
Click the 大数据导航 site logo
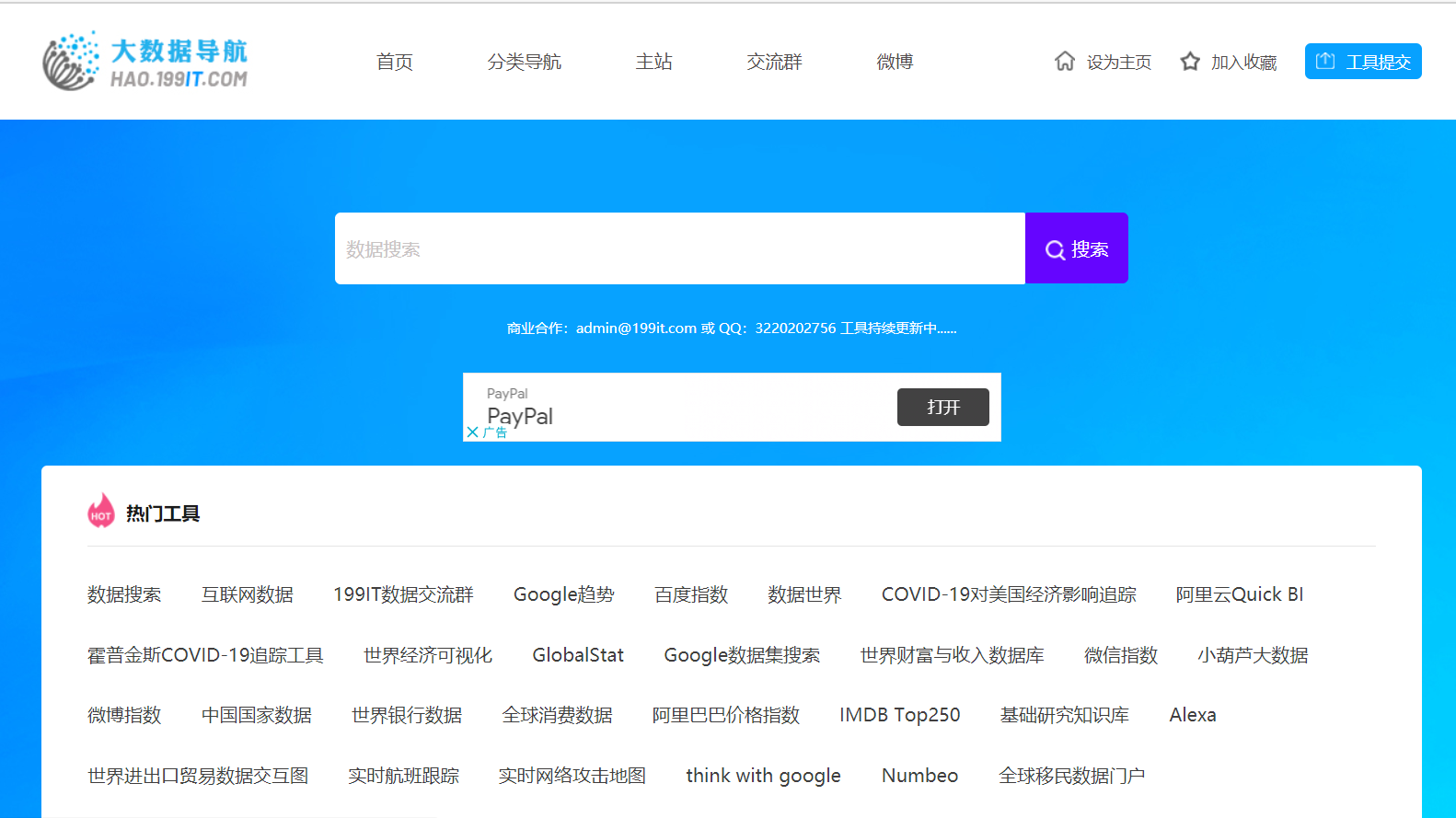[145, 61]
